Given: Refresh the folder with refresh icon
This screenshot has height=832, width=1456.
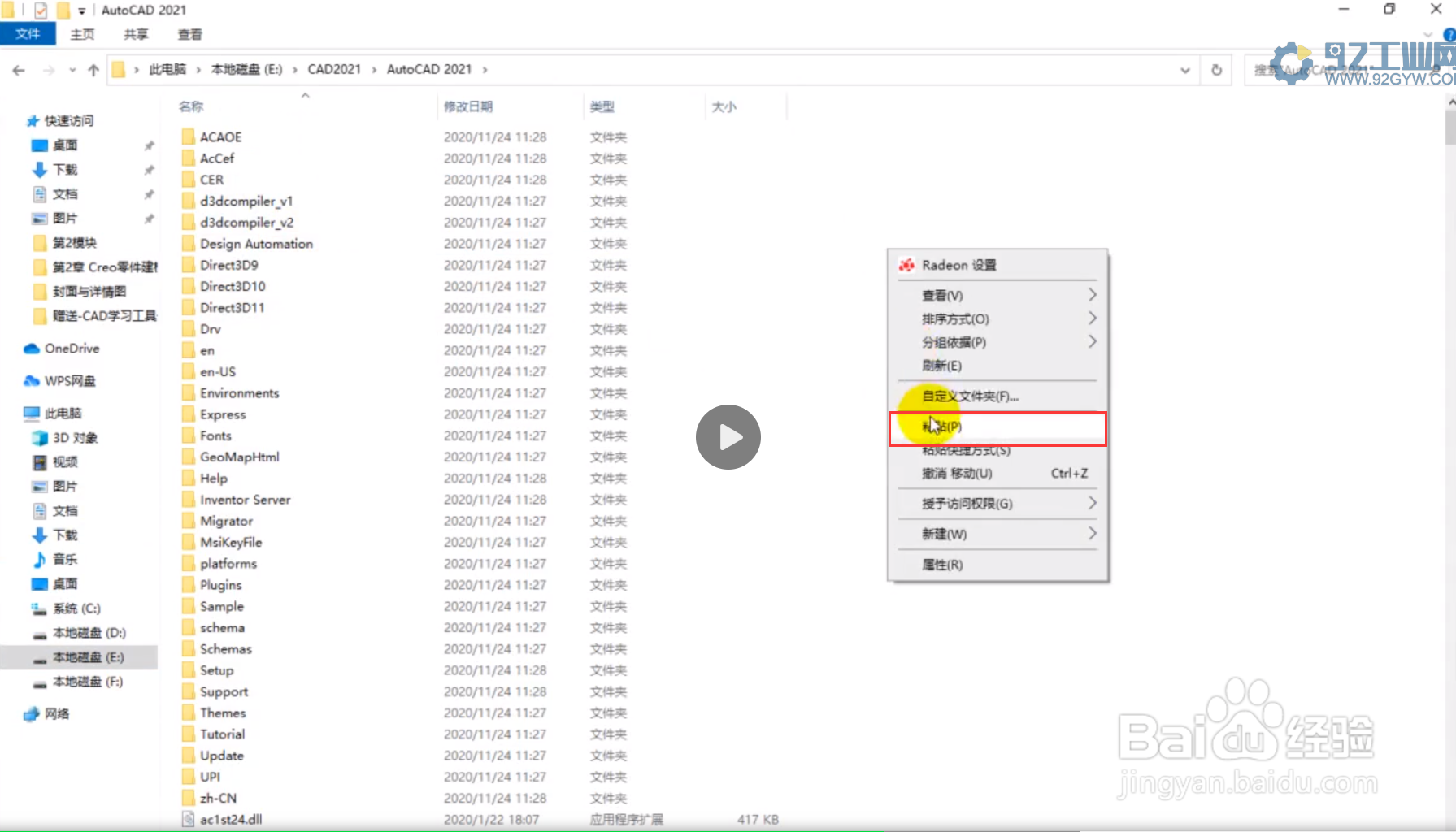Looking at the screenshot, I should point(1216,70).
